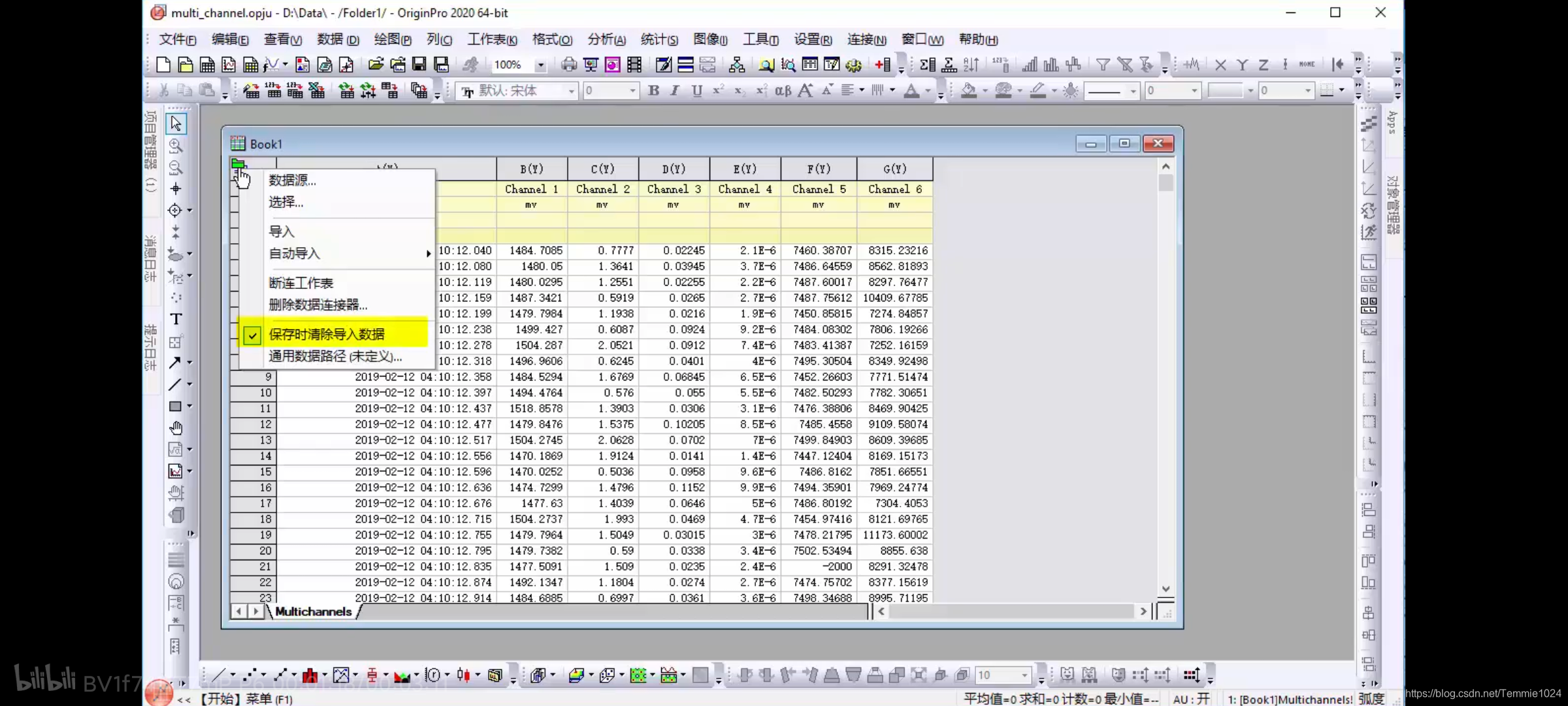
Task: Select the Text tool
Action: 176,320
